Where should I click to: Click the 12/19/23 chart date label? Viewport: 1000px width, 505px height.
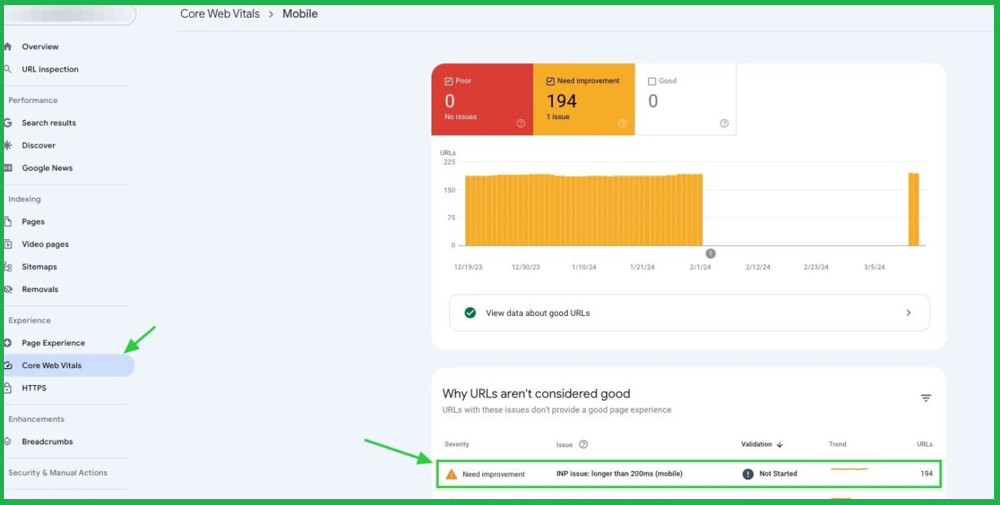tap(468, 267)
